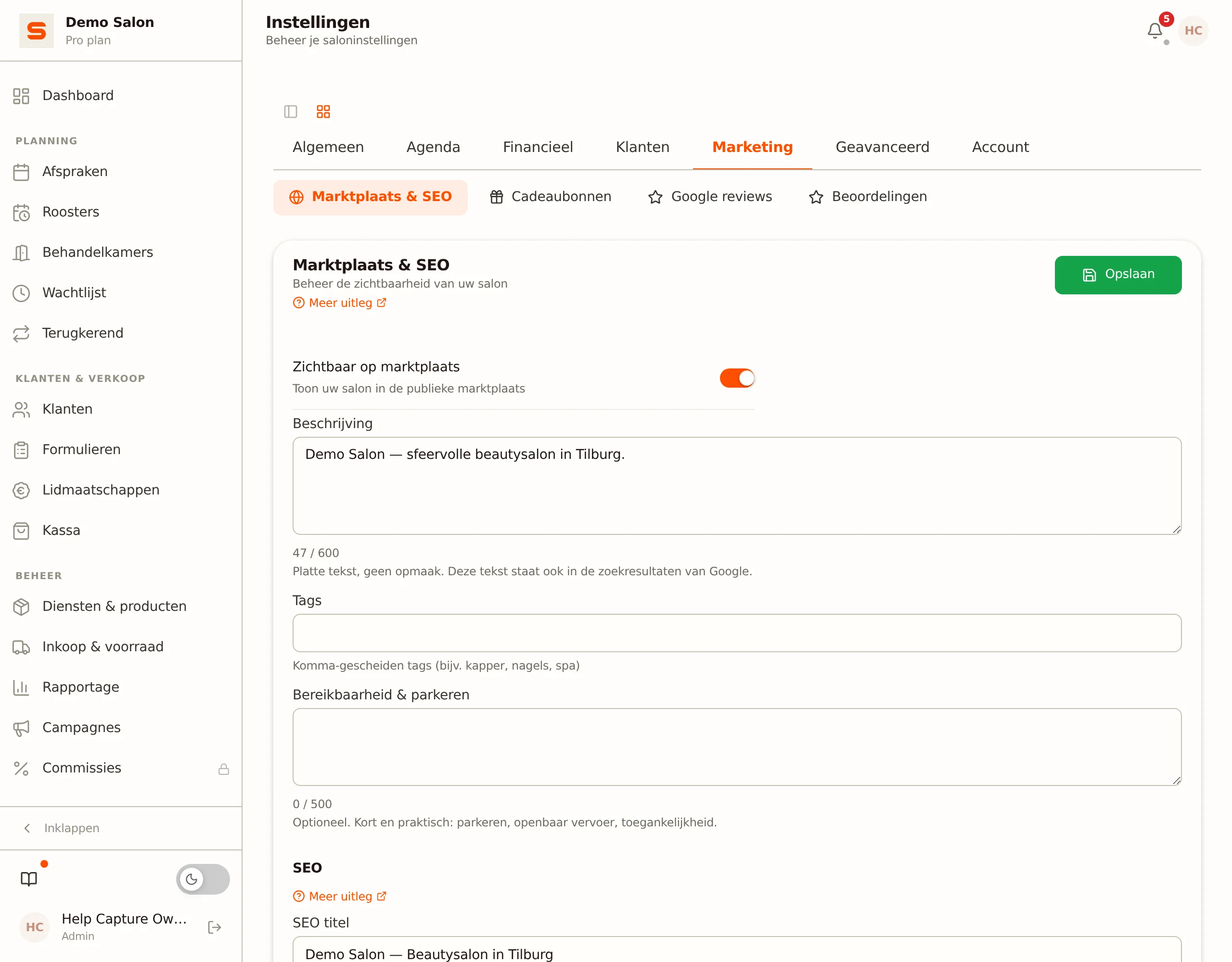
Task: Open Diensten & producten
Action: pyautogui.click(x=121, y=606)
